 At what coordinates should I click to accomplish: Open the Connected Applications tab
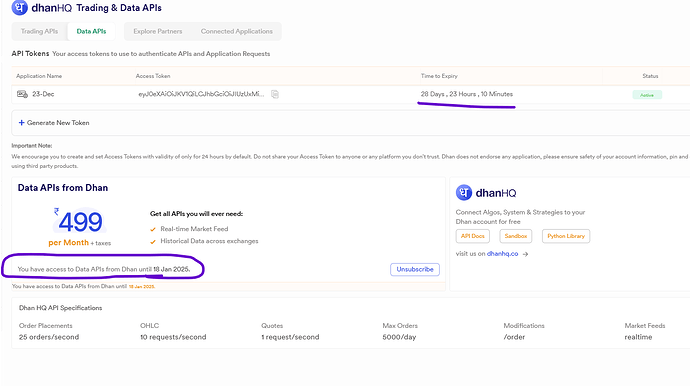coord(237,31)
